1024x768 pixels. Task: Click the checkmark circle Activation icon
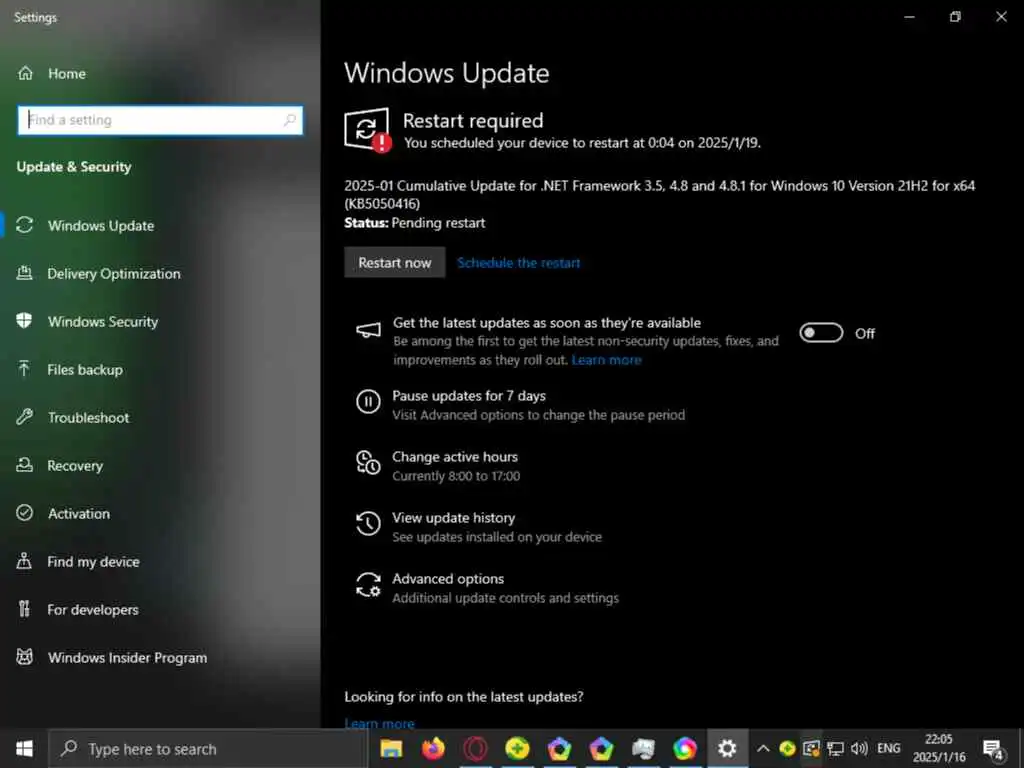coord(25,513)
